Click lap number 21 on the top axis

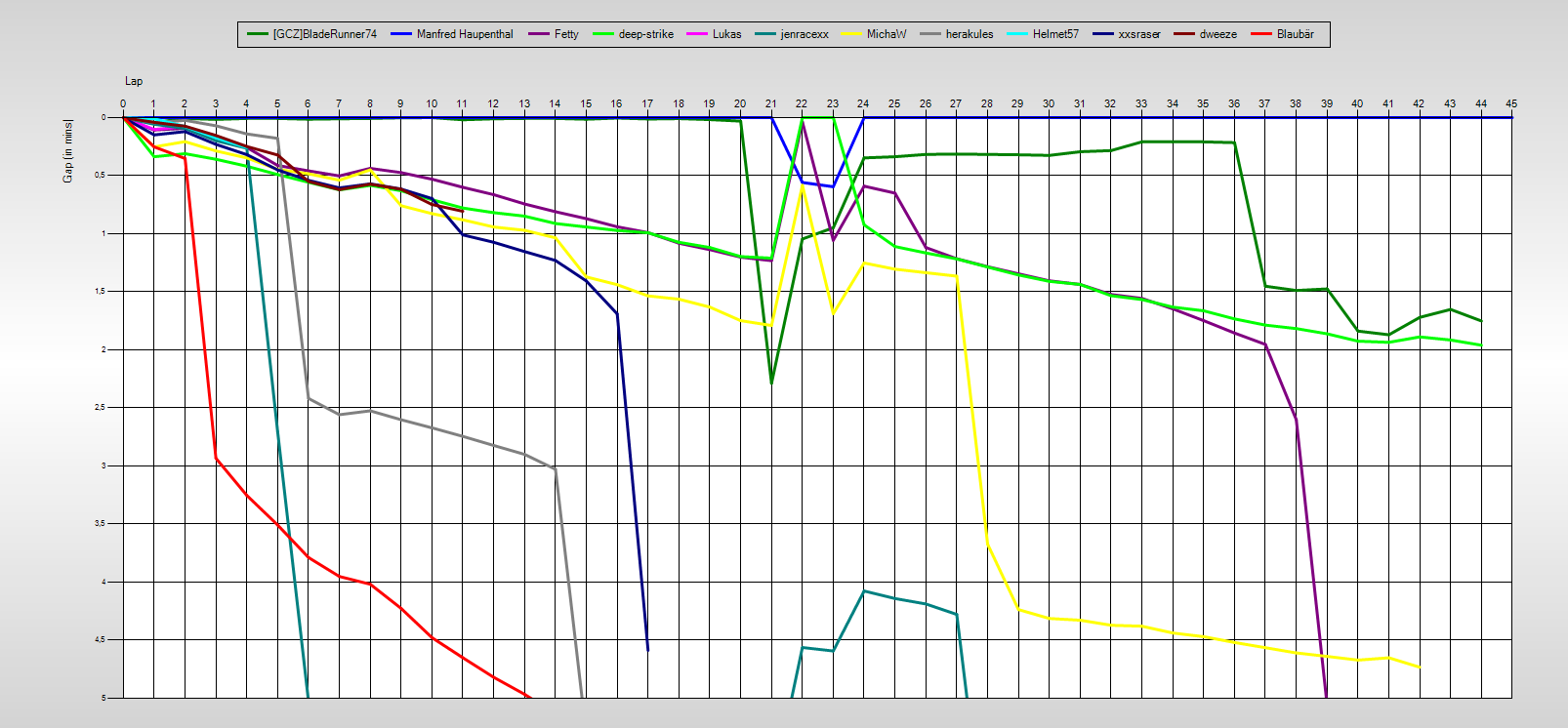(770, 103)
